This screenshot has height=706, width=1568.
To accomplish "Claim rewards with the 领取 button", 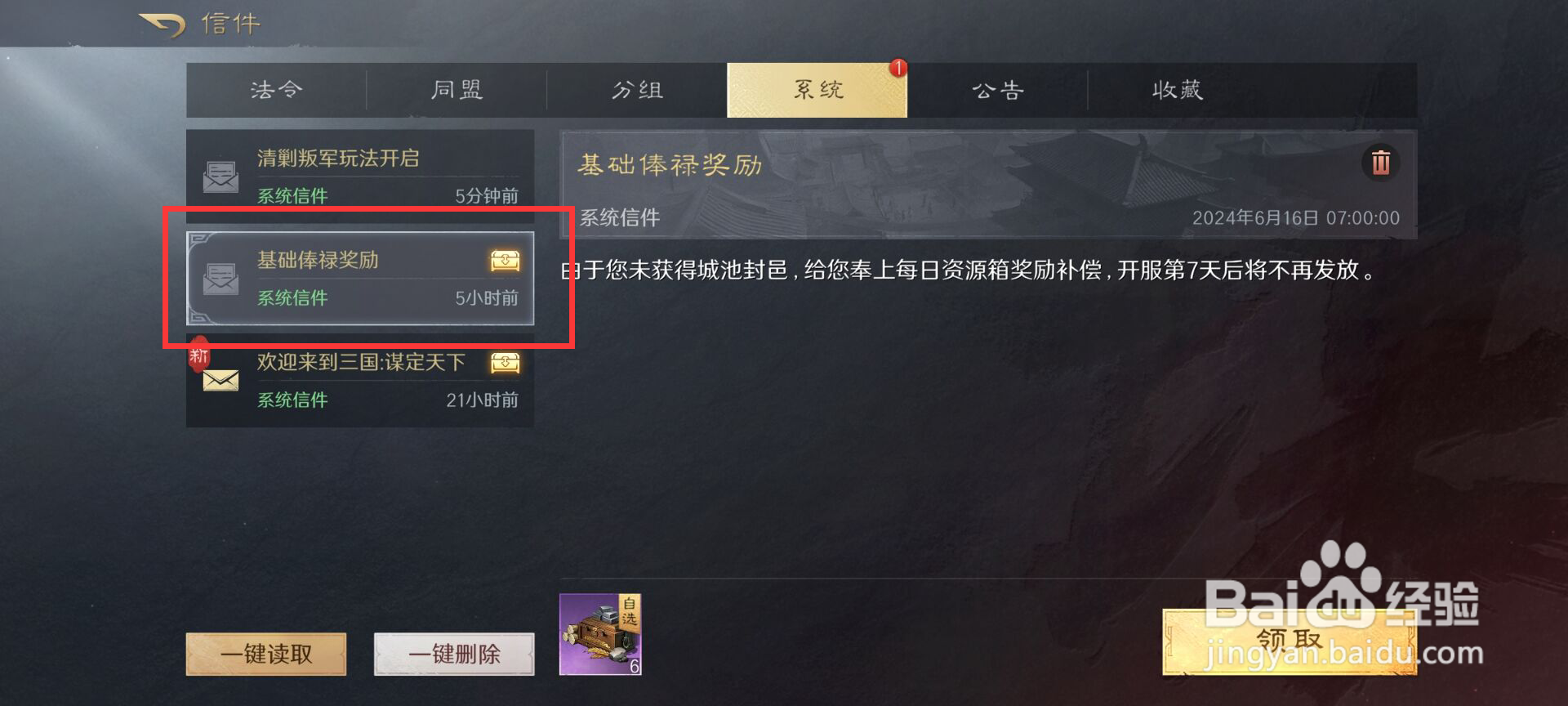I will tap(1290, 642).
